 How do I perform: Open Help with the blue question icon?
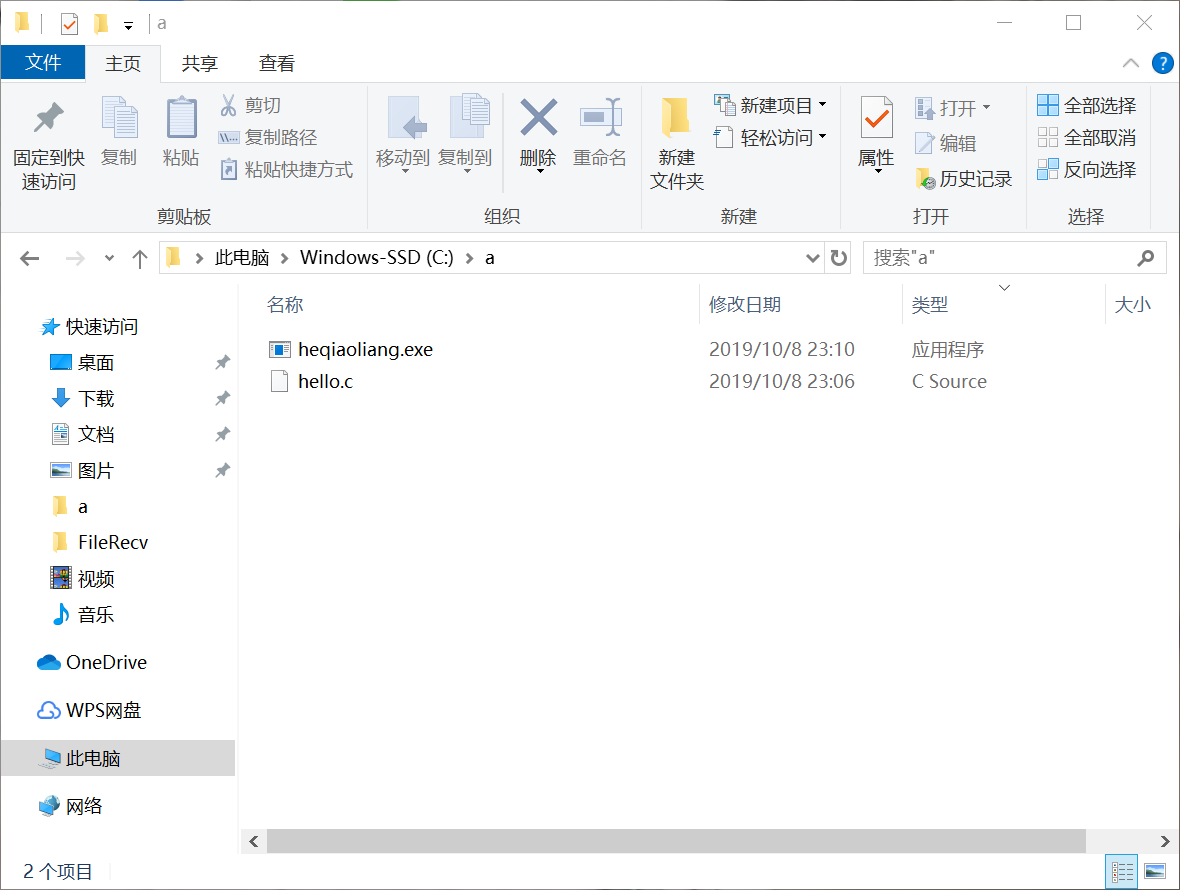pos(1163,63)
